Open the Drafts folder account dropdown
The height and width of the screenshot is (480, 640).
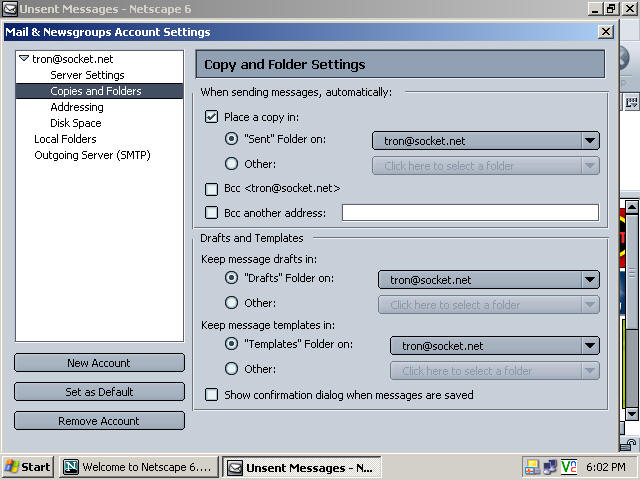489,280
